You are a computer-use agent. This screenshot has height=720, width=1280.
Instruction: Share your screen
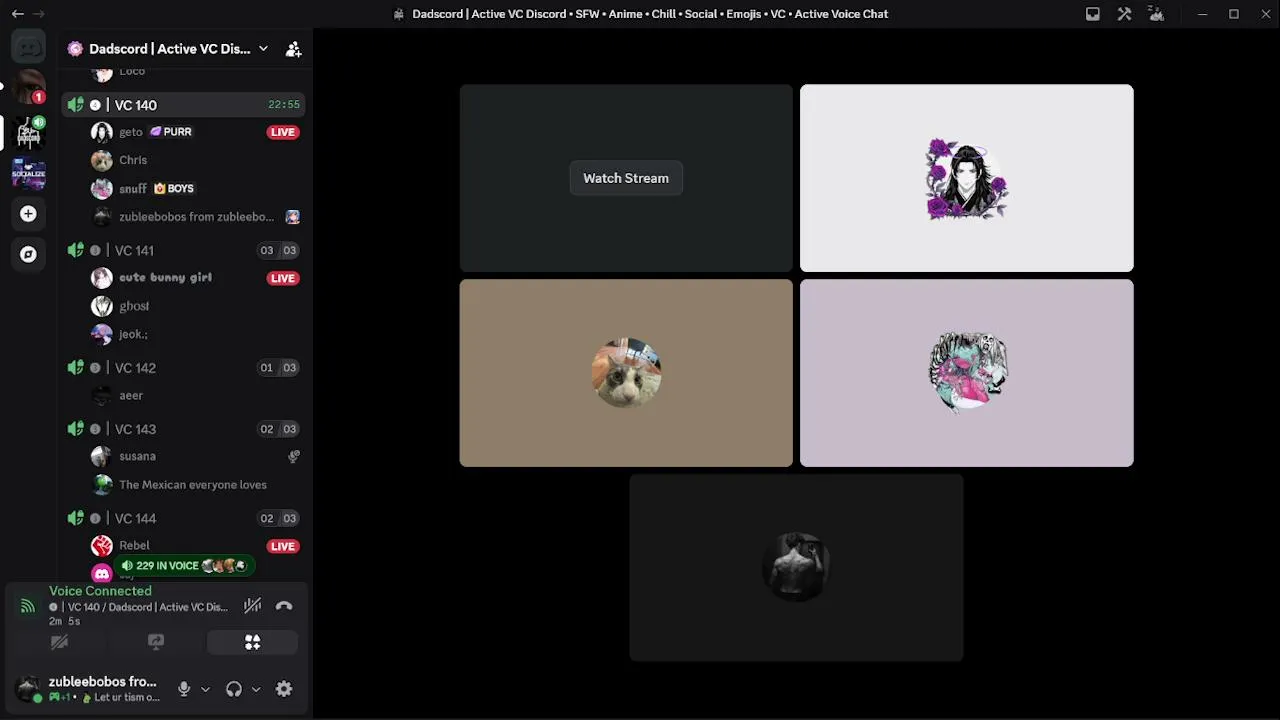tap(156, 642)
